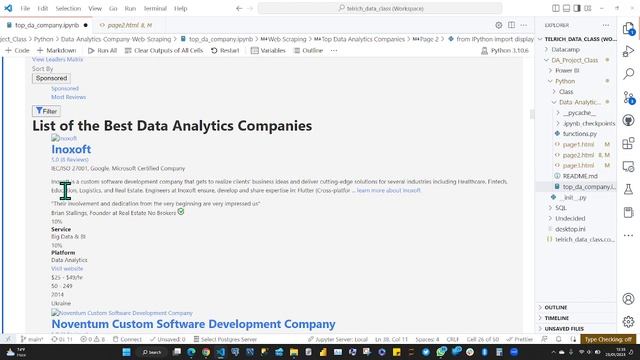Split the editor with split icon
Screen dimensions: 640x360
click(511, 25)
